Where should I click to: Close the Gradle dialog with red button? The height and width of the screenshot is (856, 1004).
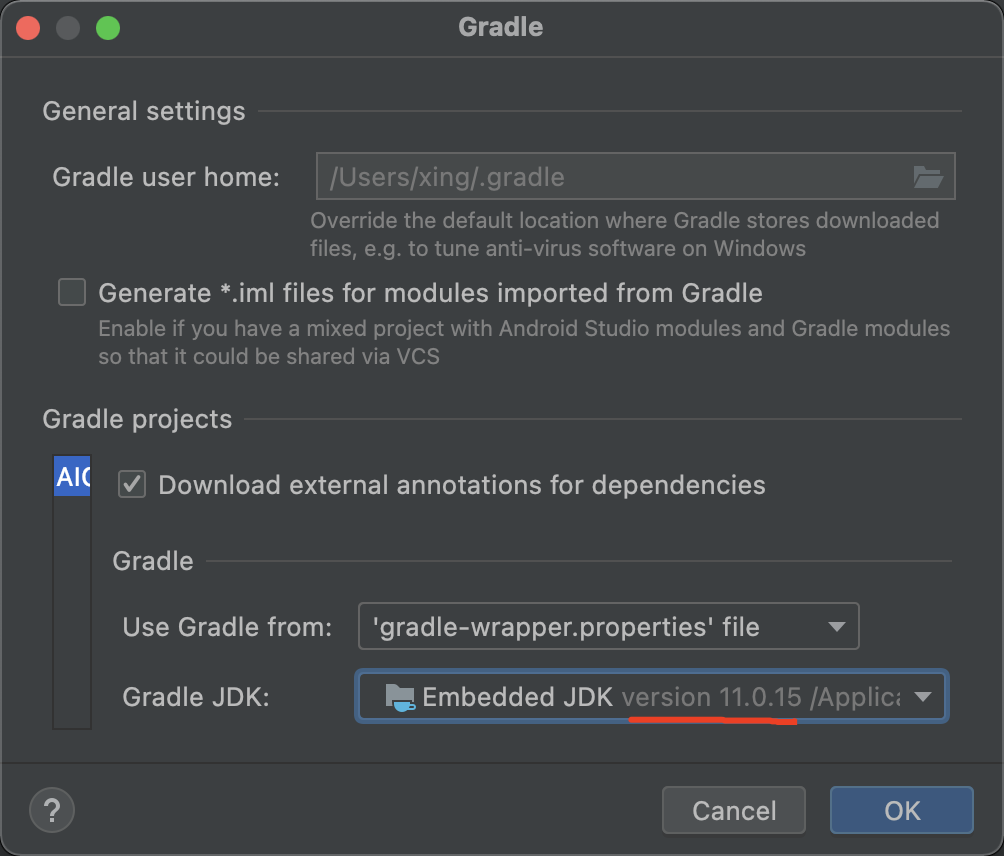28,27
